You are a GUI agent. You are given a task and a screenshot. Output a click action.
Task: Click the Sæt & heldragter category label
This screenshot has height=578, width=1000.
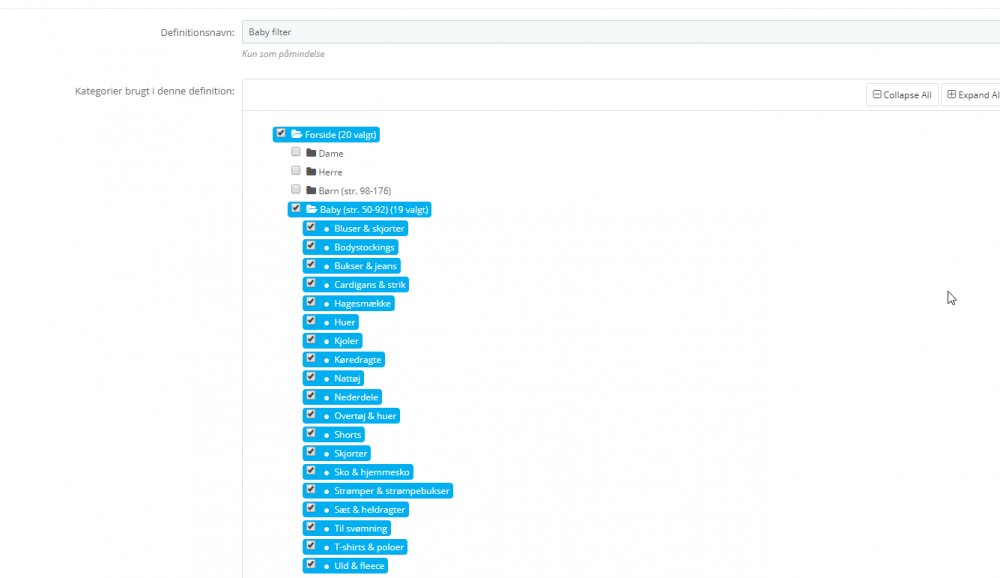click(x=370, y=510)
